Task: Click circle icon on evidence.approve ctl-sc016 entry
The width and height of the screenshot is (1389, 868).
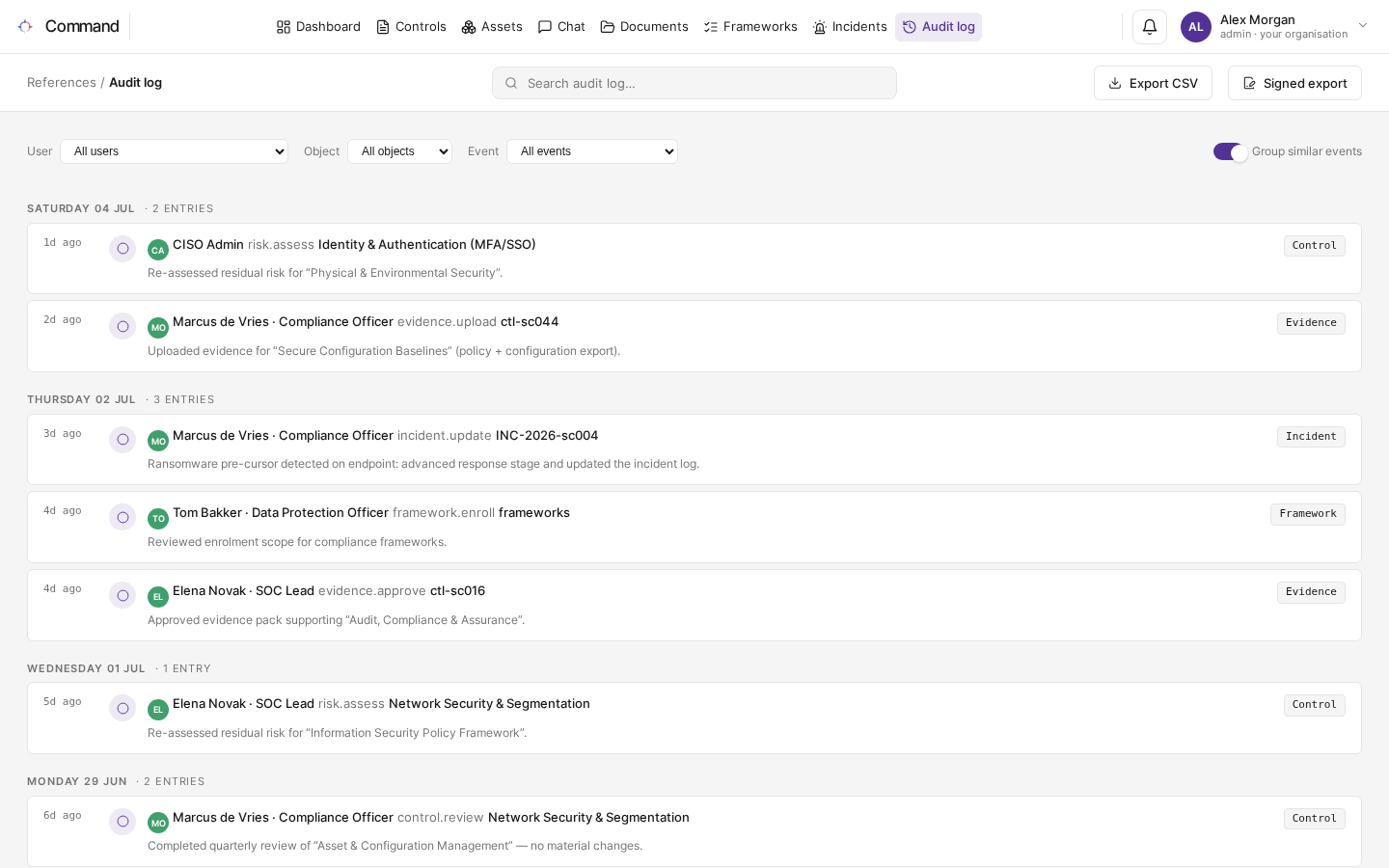Action: click(123, 596)
